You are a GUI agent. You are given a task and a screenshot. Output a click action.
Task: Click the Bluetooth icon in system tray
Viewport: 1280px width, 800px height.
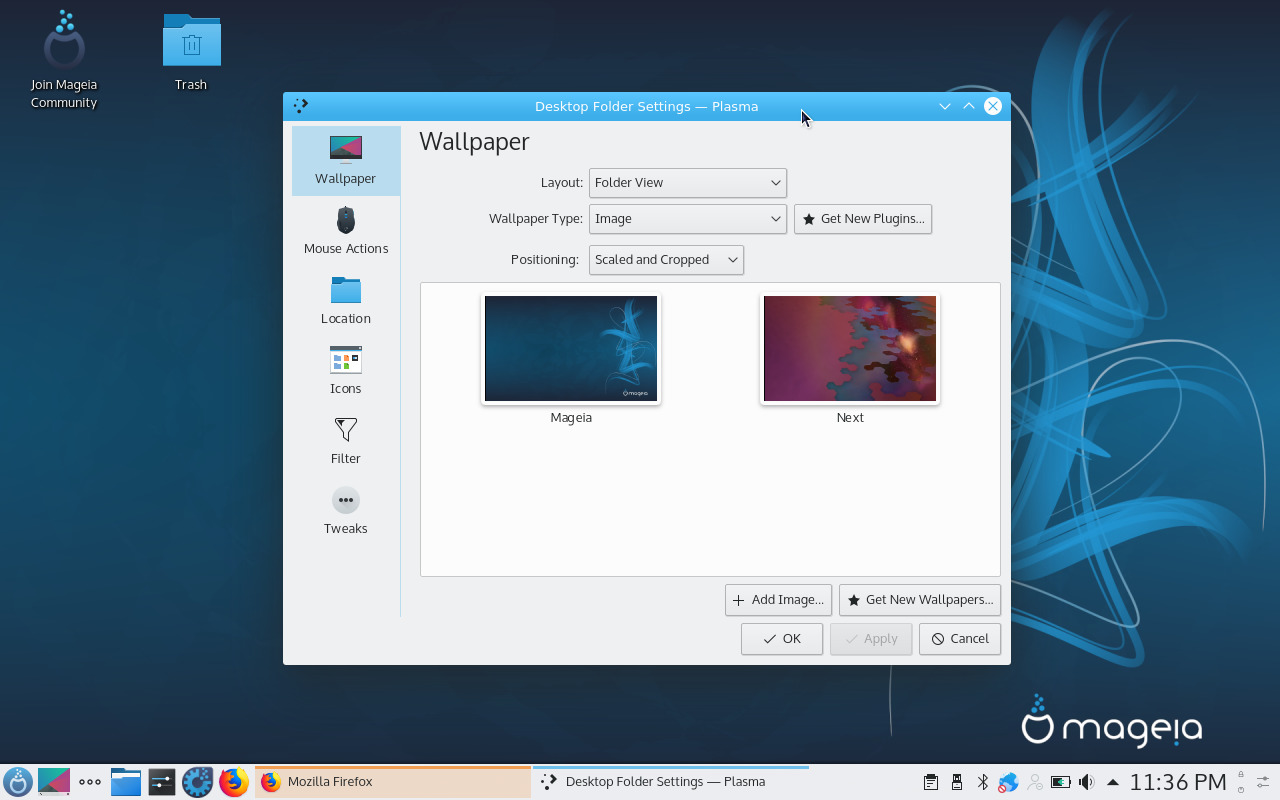coord(982,782)
